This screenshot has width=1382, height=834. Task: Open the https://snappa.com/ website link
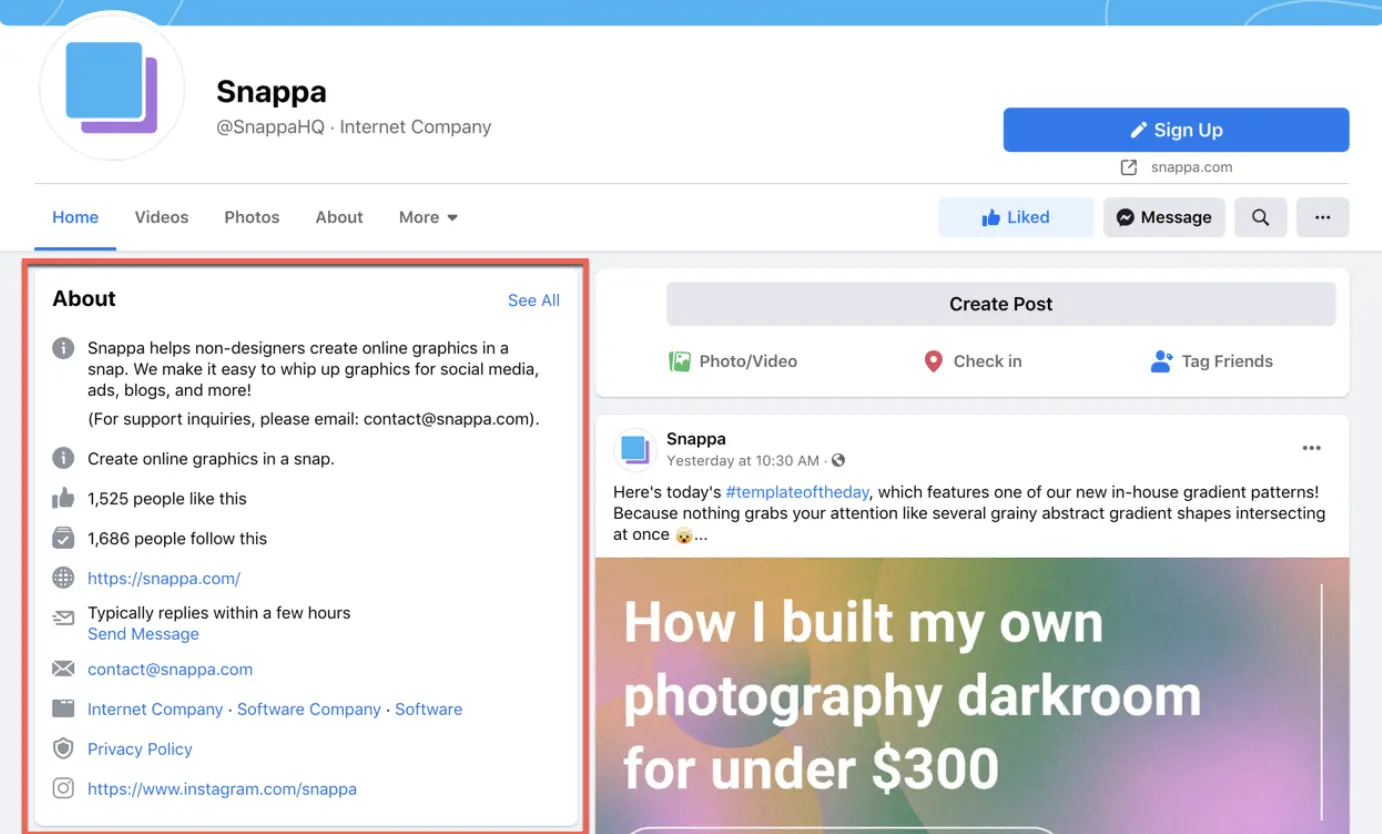click(x=164, y=578)
